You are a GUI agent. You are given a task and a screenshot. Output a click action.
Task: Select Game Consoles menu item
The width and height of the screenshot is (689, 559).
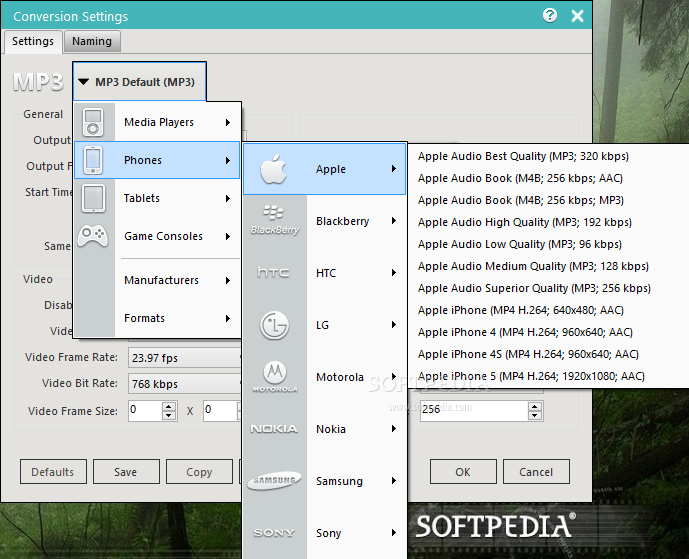click(157, 236)
